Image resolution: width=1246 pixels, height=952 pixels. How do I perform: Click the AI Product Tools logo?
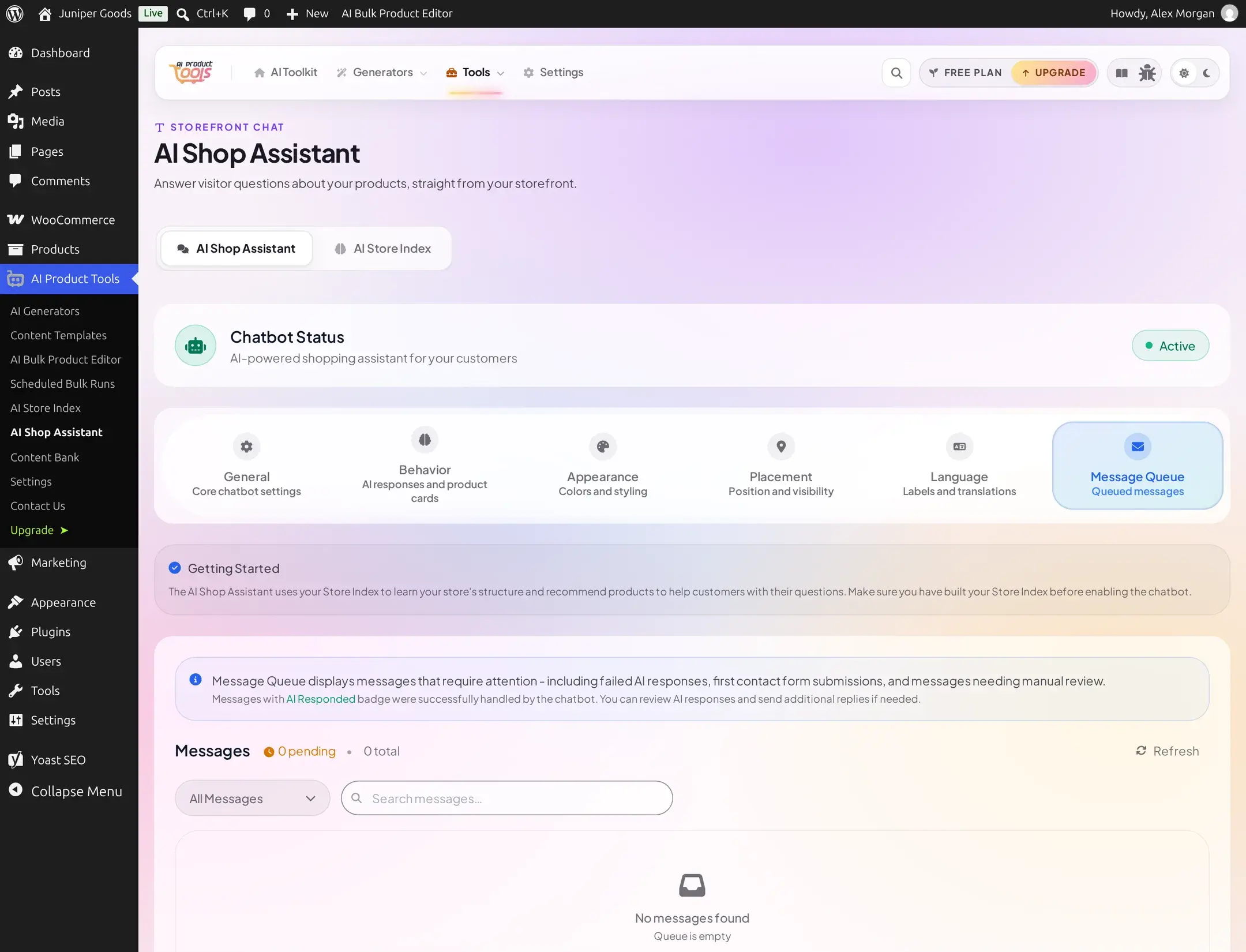[x=191, y=73]
